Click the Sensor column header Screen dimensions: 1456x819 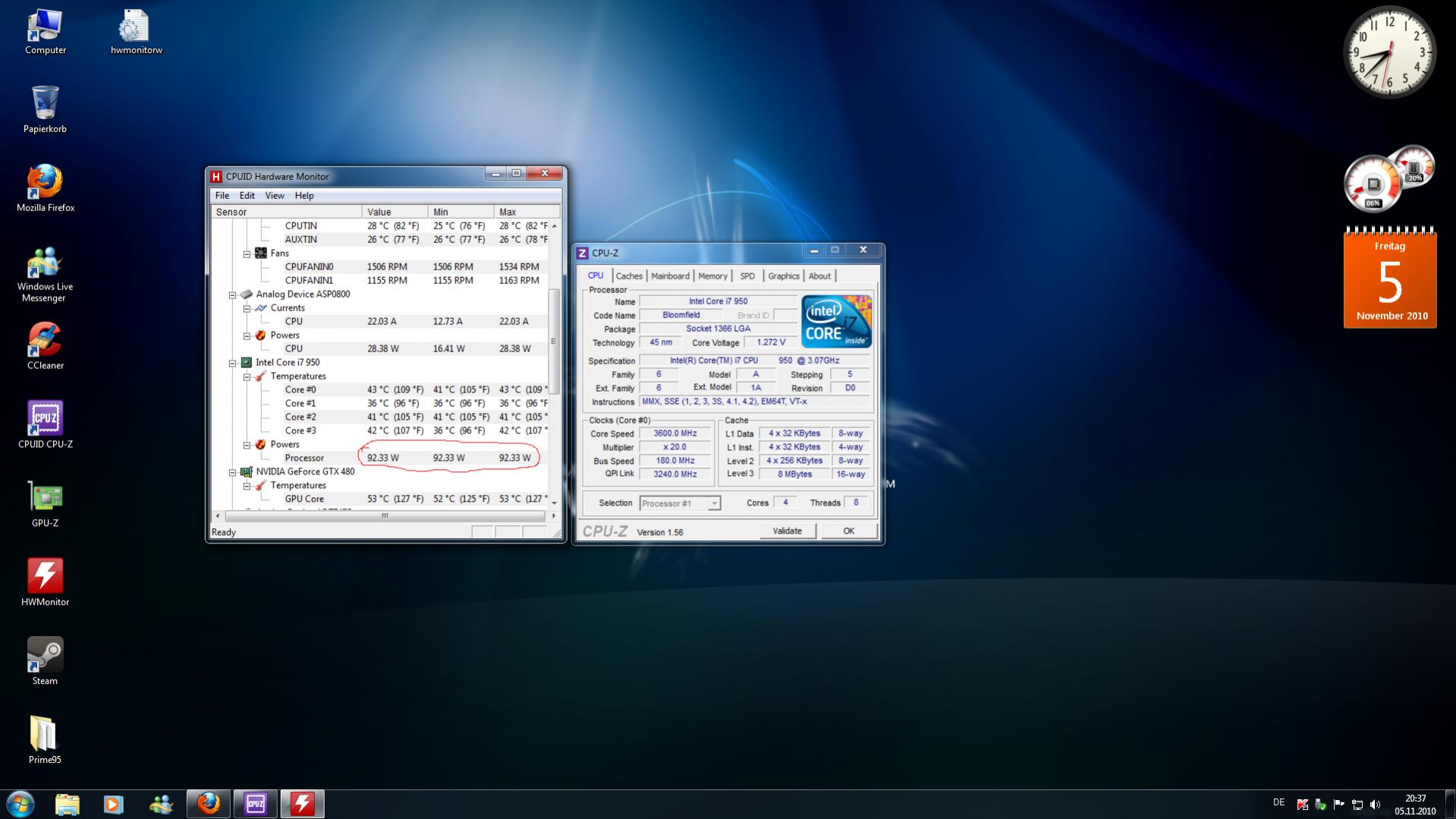286,212
